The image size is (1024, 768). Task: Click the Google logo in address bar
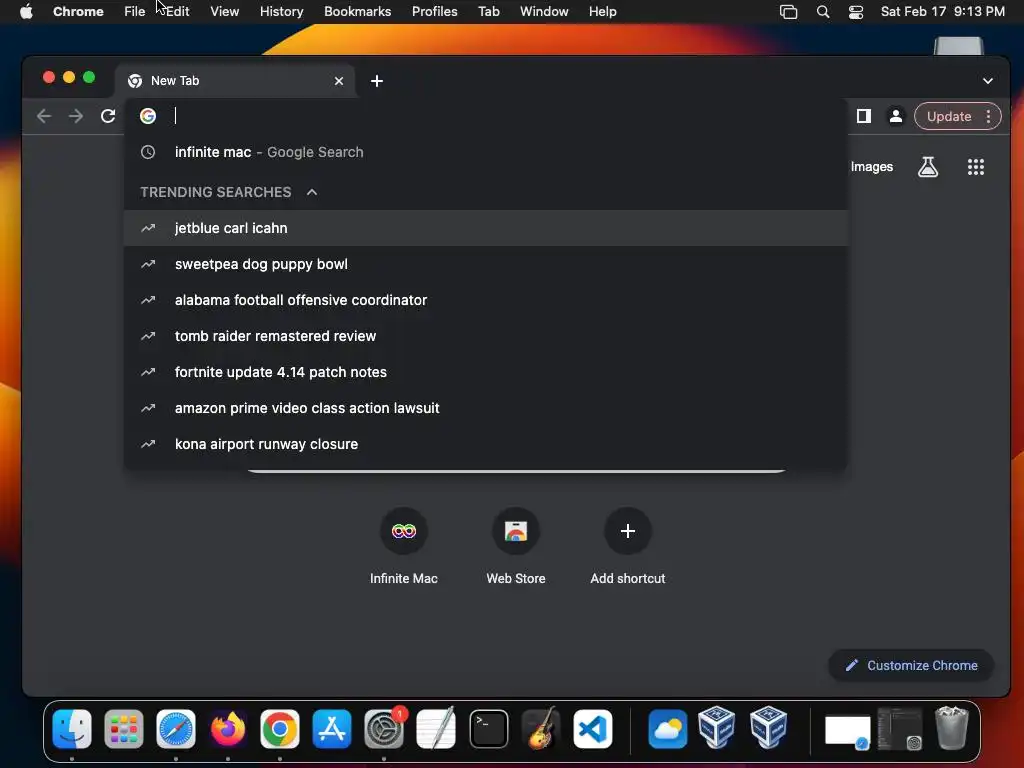[x=148, y=116]
